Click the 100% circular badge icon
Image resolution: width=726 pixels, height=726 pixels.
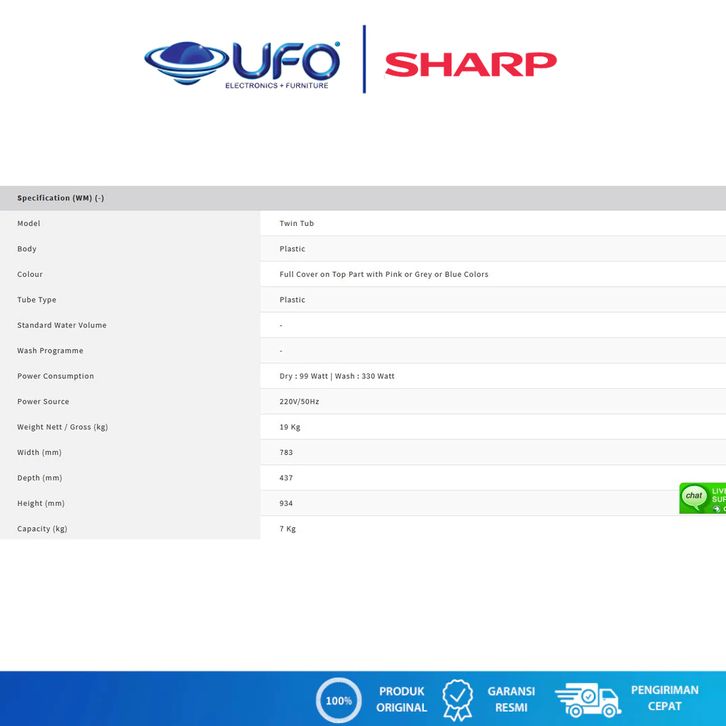click(x=338, y=700)
